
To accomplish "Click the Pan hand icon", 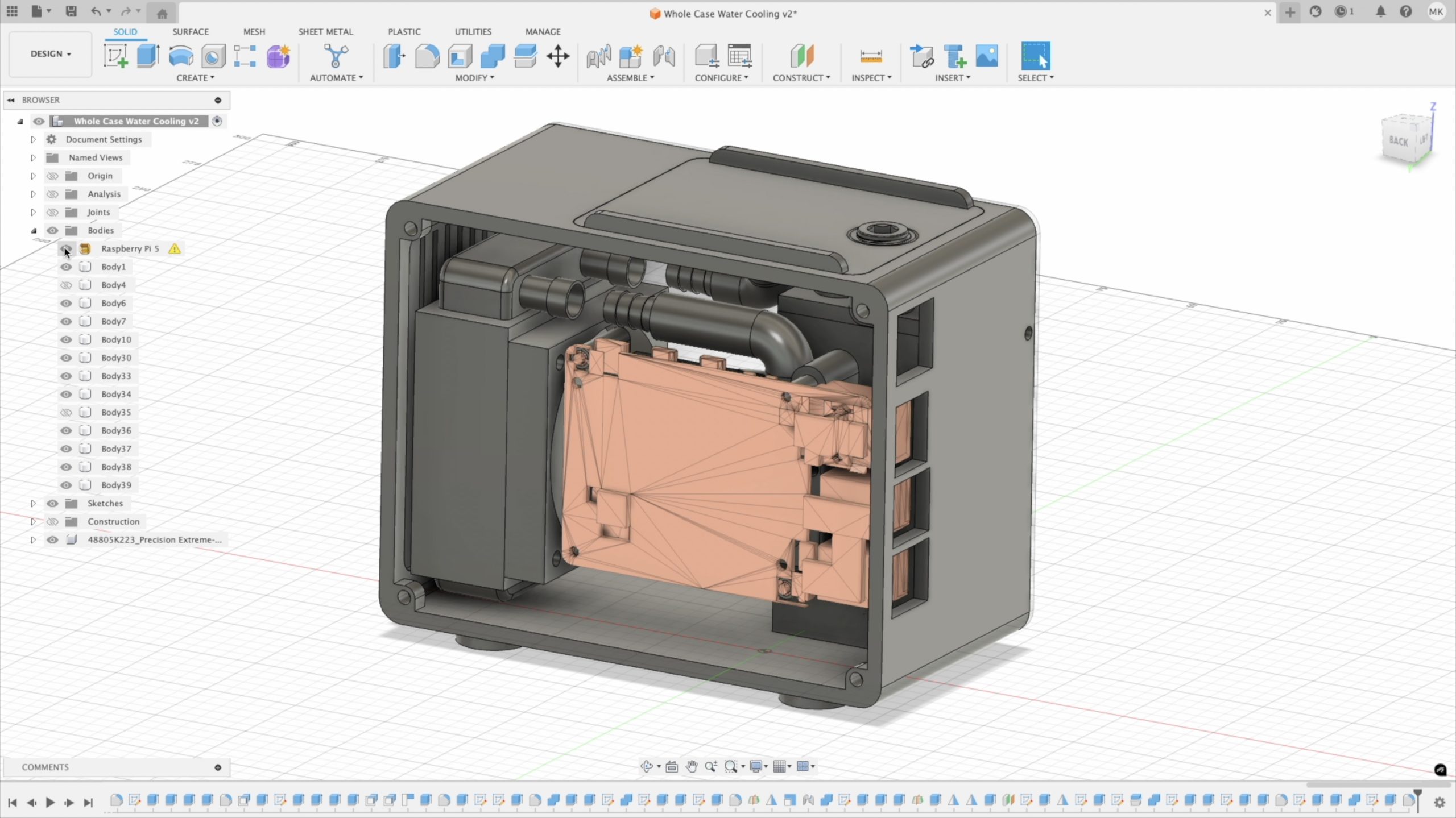I will (x=692, y=766).
